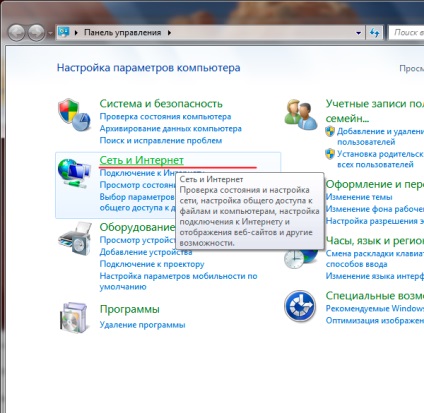
Task: Click into the Поиск search field
Action: coord(406,33)
